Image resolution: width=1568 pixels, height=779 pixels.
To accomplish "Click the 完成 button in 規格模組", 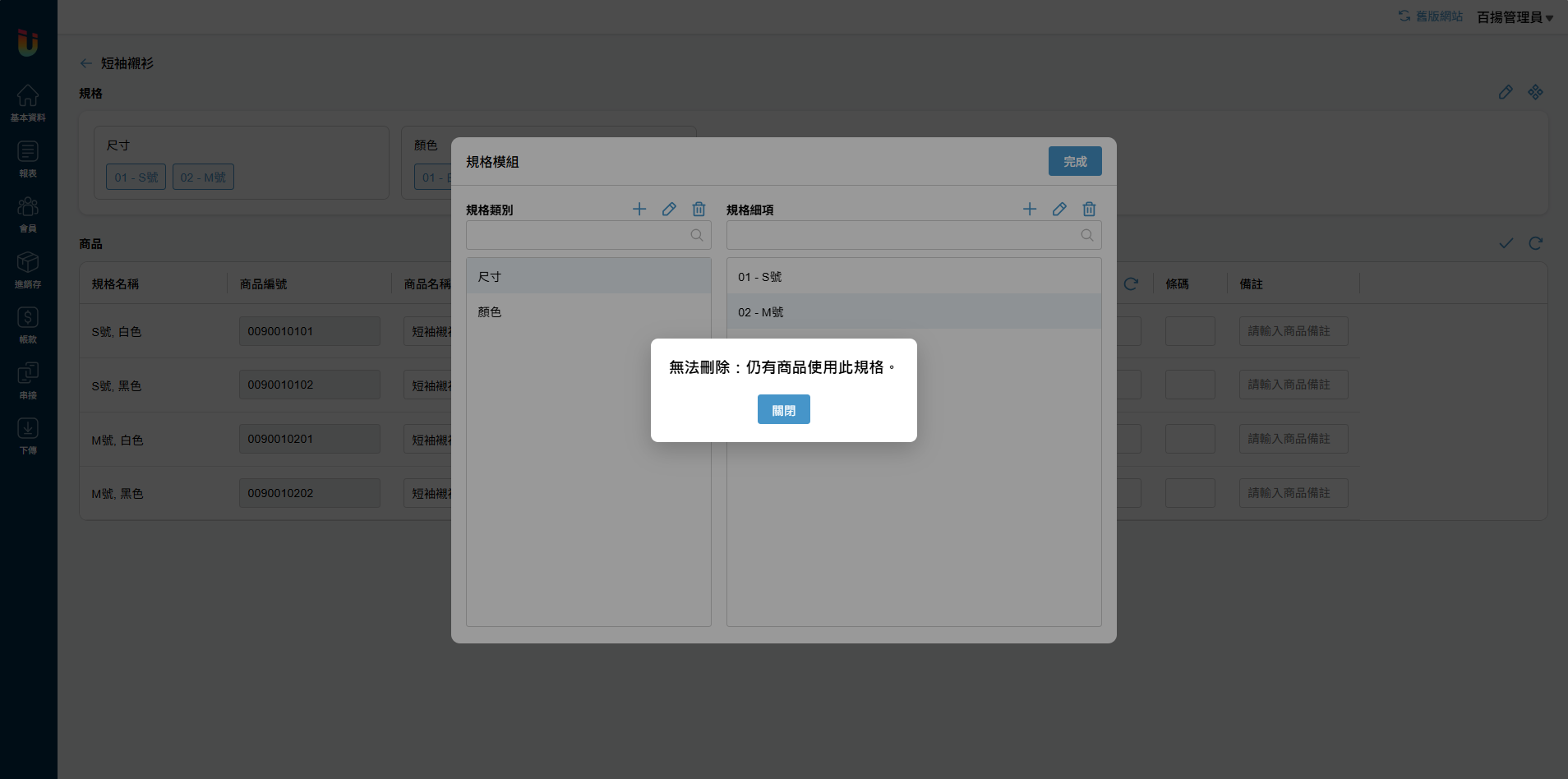I will pyautogui.click(x=1074, y=161).
